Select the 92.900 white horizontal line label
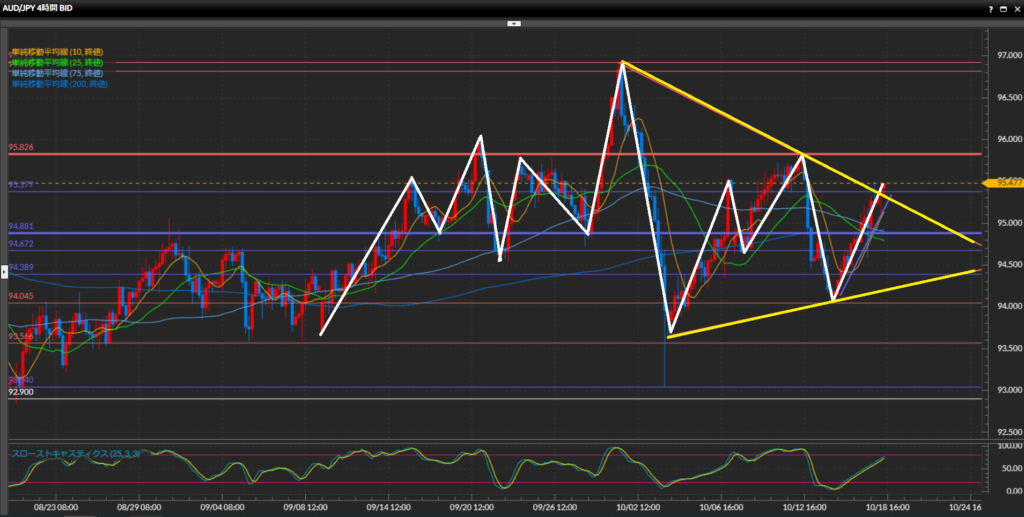The width and height of the screenshot is (1024, 517). [21, 391]
